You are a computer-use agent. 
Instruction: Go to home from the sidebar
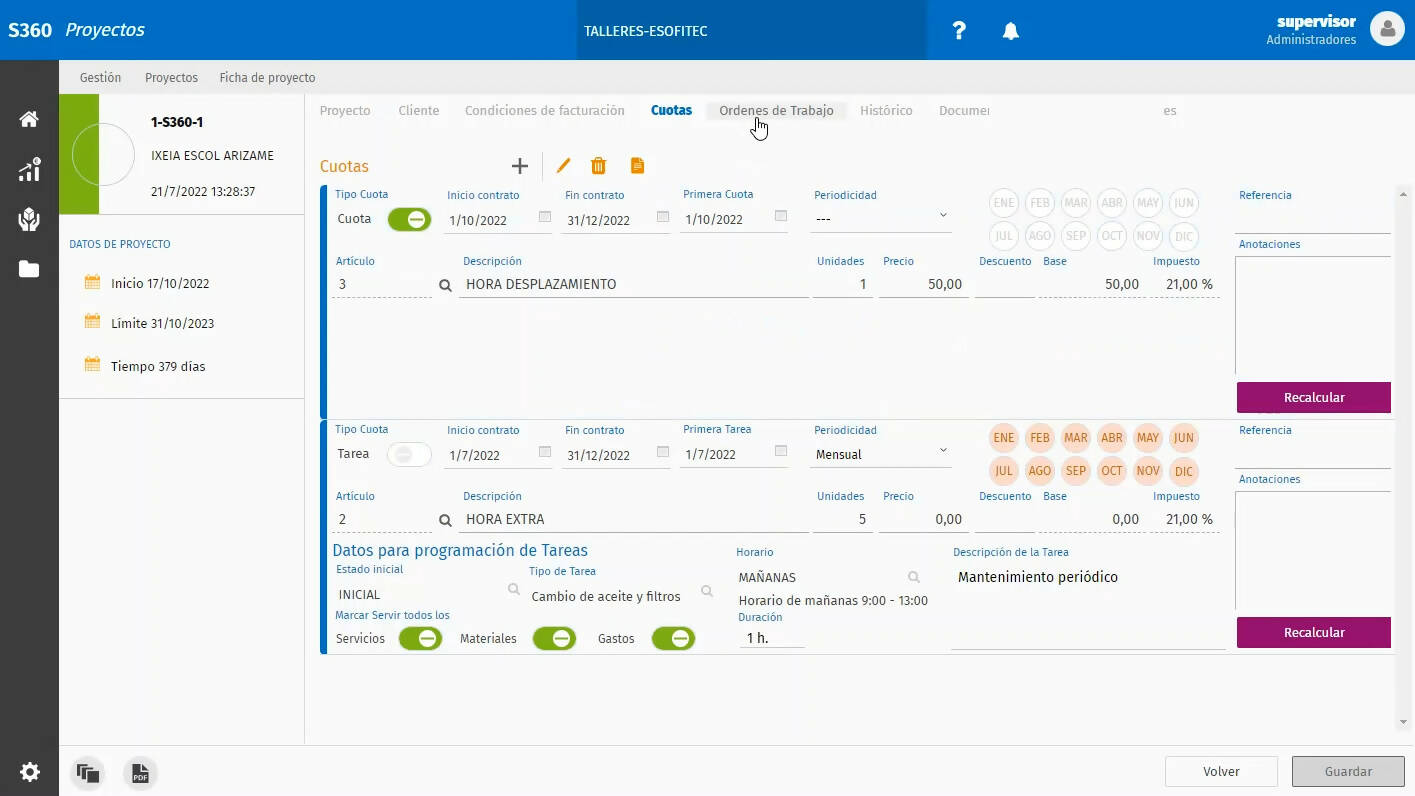pos(29,120)
